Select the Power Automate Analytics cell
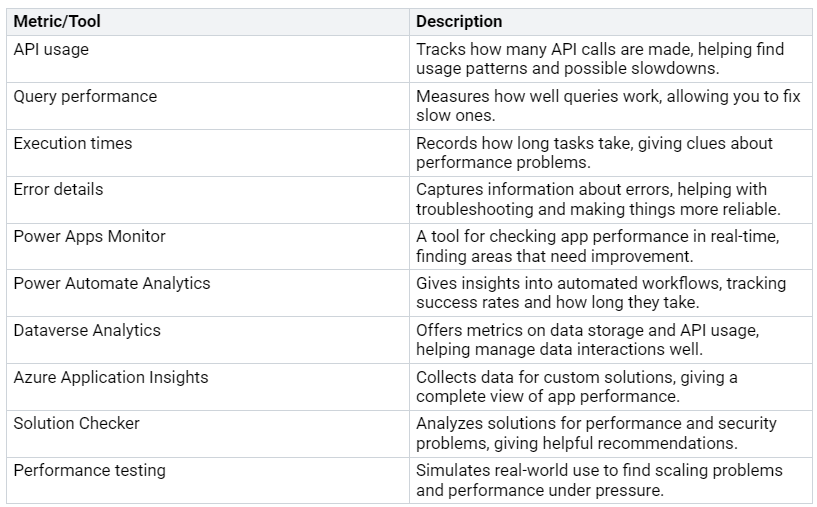Screen dimensions: 817x507 click(x=112, y=283)
